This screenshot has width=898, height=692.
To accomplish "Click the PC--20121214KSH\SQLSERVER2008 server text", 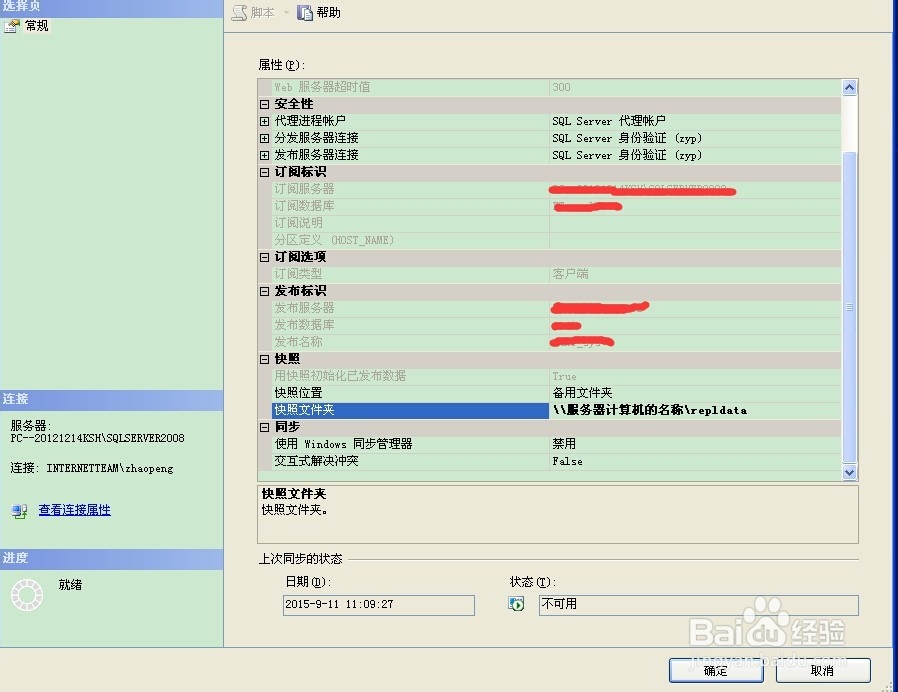I will click(x=97, y=438).
